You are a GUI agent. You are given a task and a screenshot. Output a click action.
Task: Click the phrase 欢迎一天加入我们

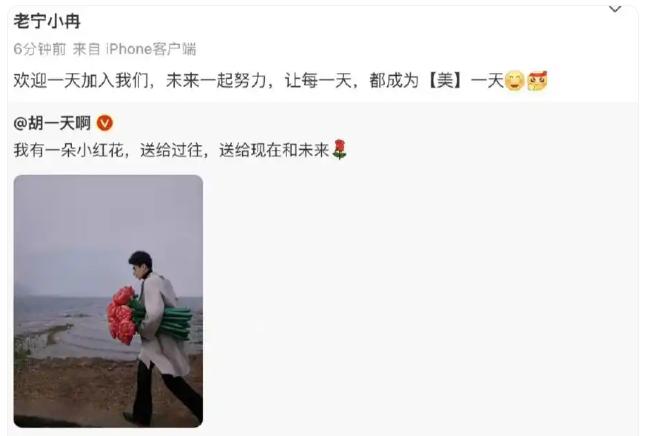(81, 80)
